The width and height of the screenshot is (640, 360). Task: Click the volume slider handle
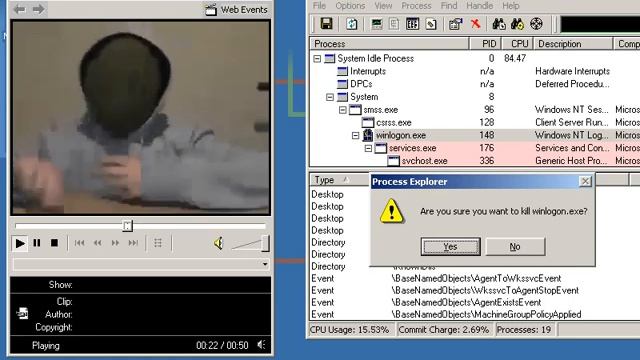[x=265, y=243]
